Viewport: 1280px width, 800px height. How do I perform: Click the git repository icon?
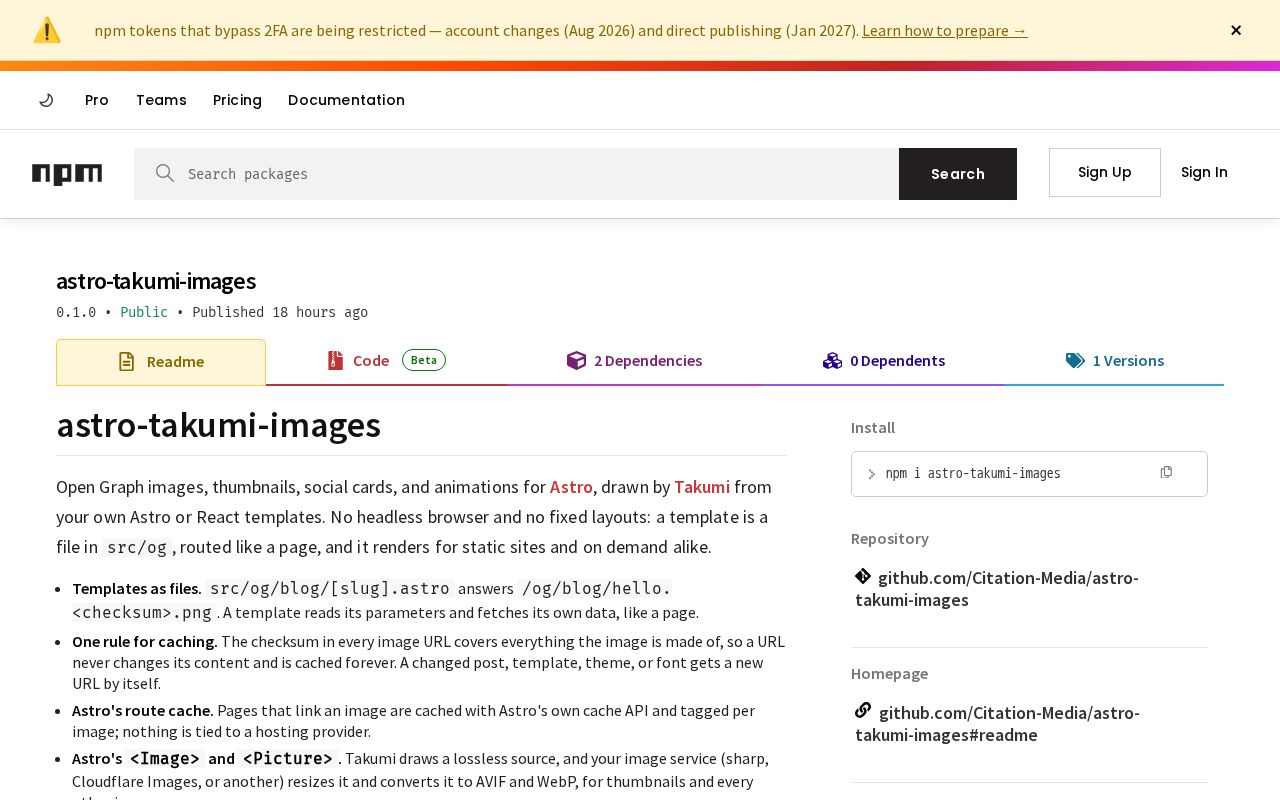[863, 576]
